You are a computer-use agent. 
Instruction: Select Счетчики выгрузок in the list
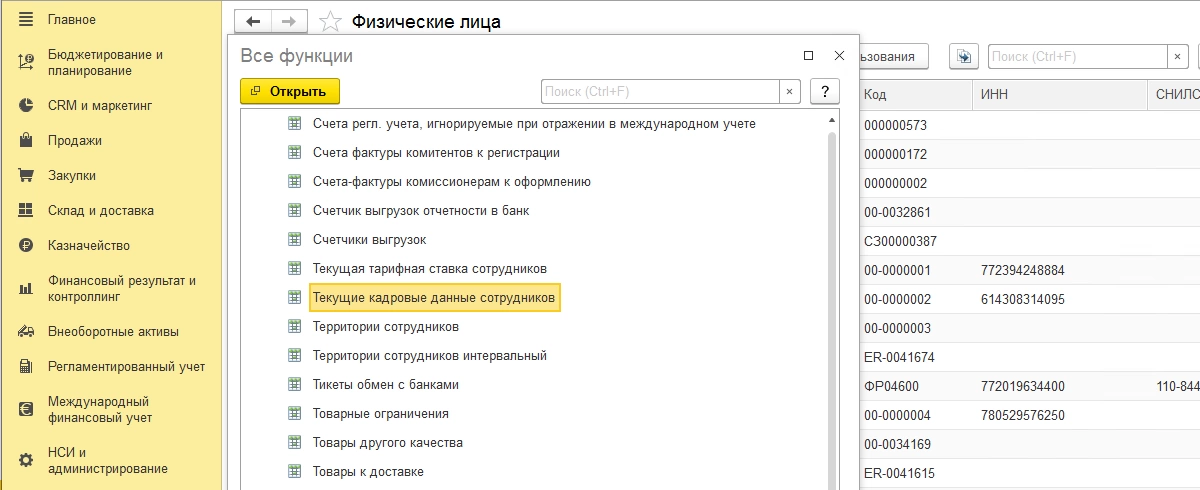coord(369,240)
